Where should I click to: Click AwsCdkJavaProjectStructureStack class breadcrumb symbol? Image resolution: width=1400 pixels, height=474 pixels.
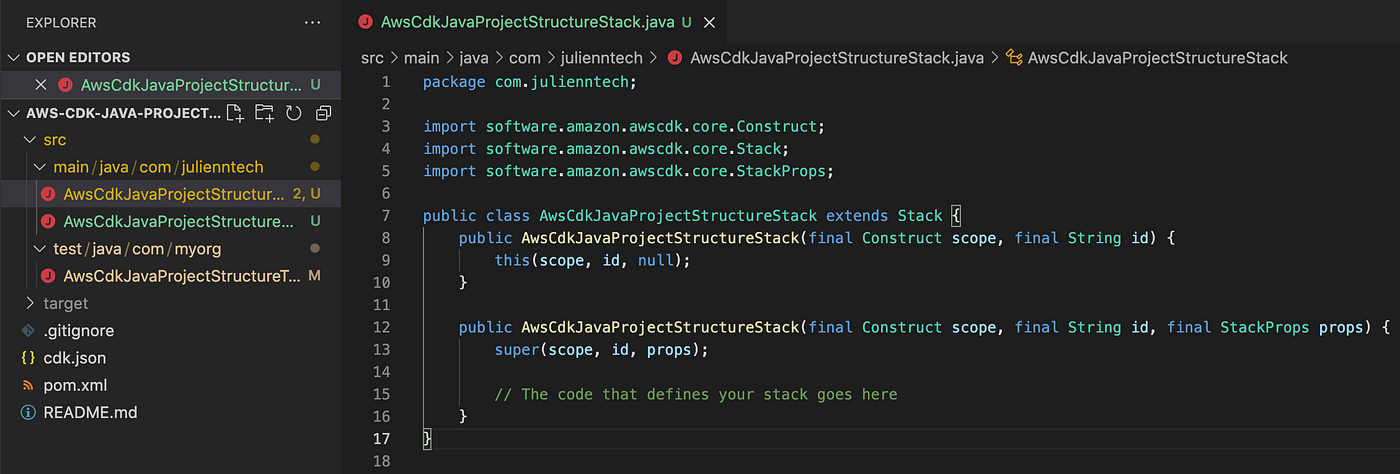pyautogui.click(x=1157, y=58)
